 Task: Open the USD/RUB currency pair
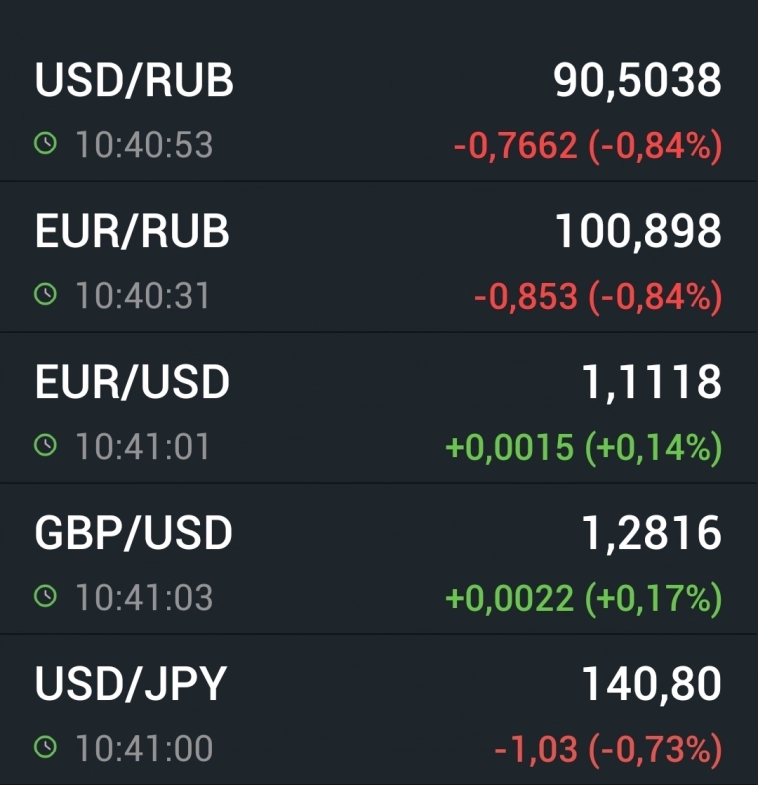point(134,82)
